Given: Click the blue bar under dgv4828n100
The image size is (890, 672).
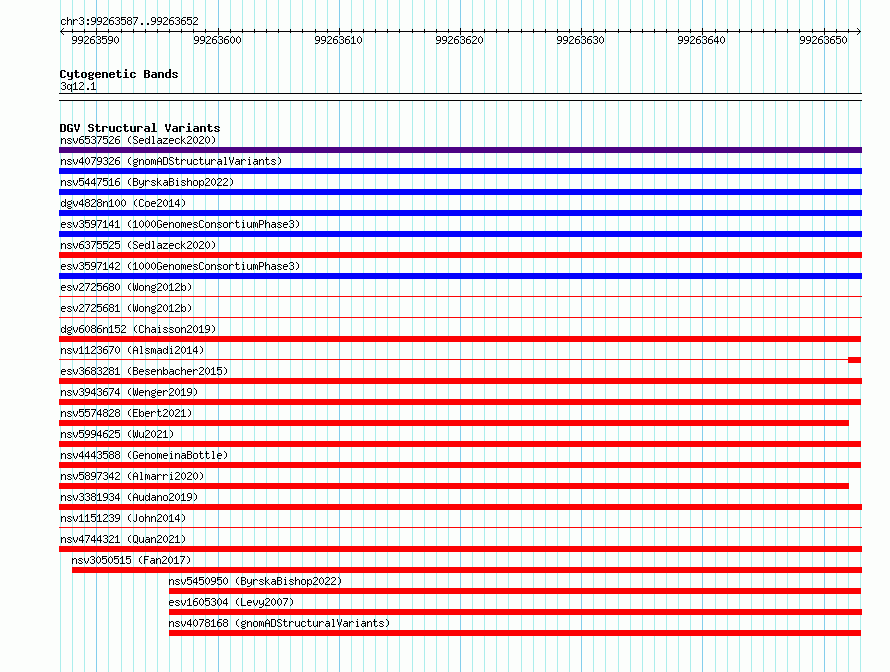Looking at the screenshot, I should pos(460,213).
